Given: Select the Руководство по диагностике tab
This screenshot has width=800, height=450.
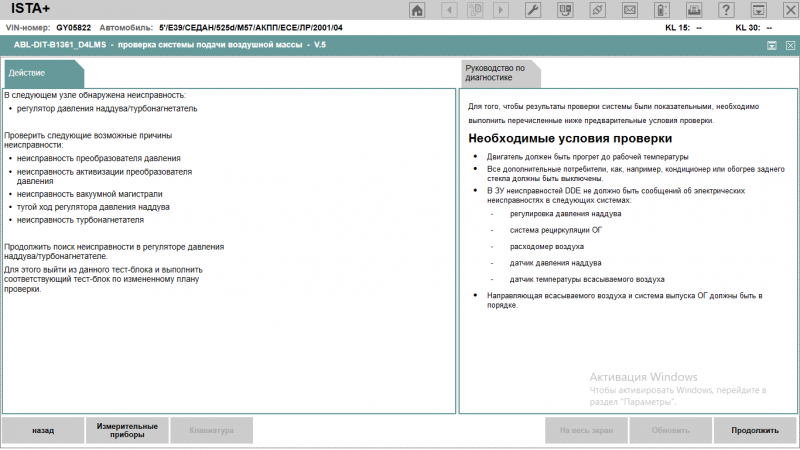Looking at the screenshot, I should tap(500, 73).
